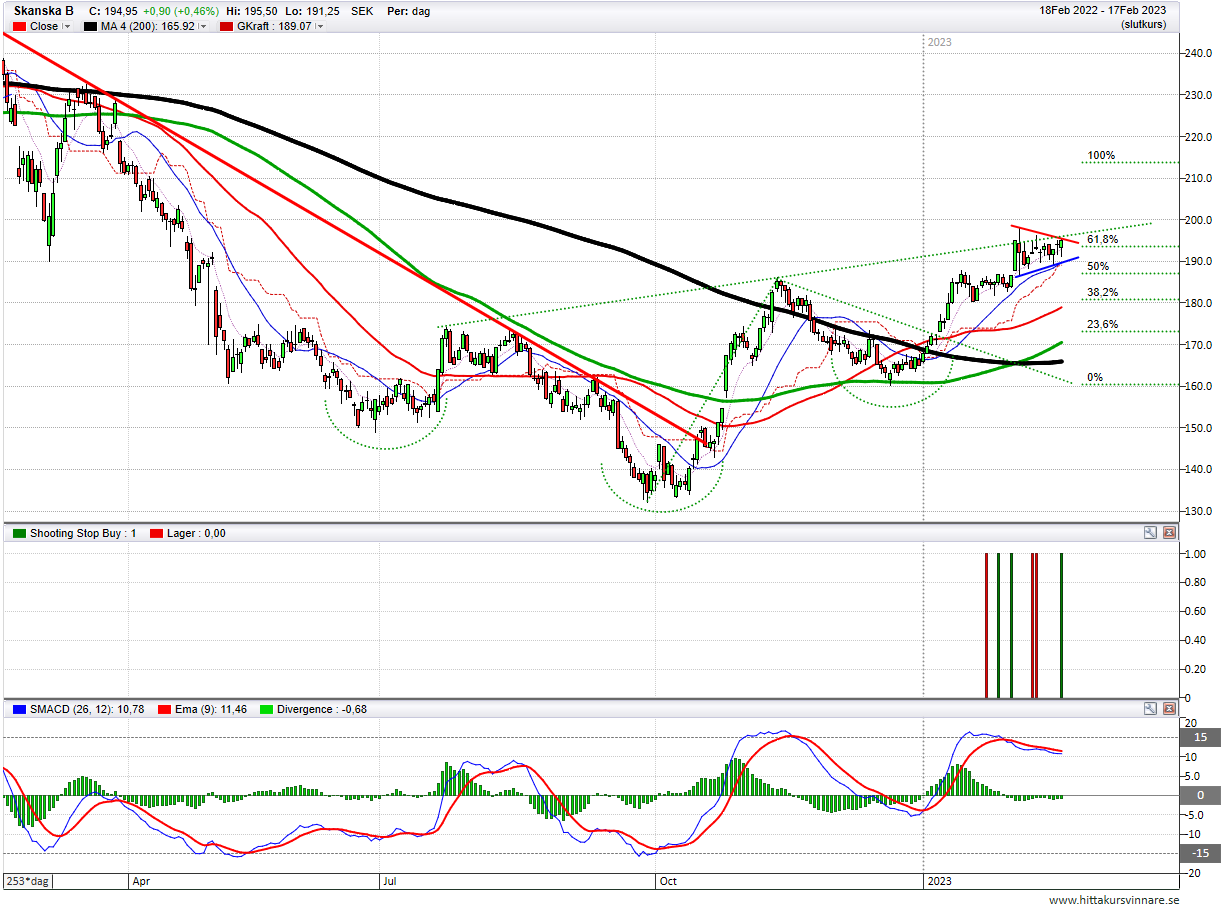Click the 'Divergence : -0,68' legend label
The image size is (1224, 905).
coord(321,709)
